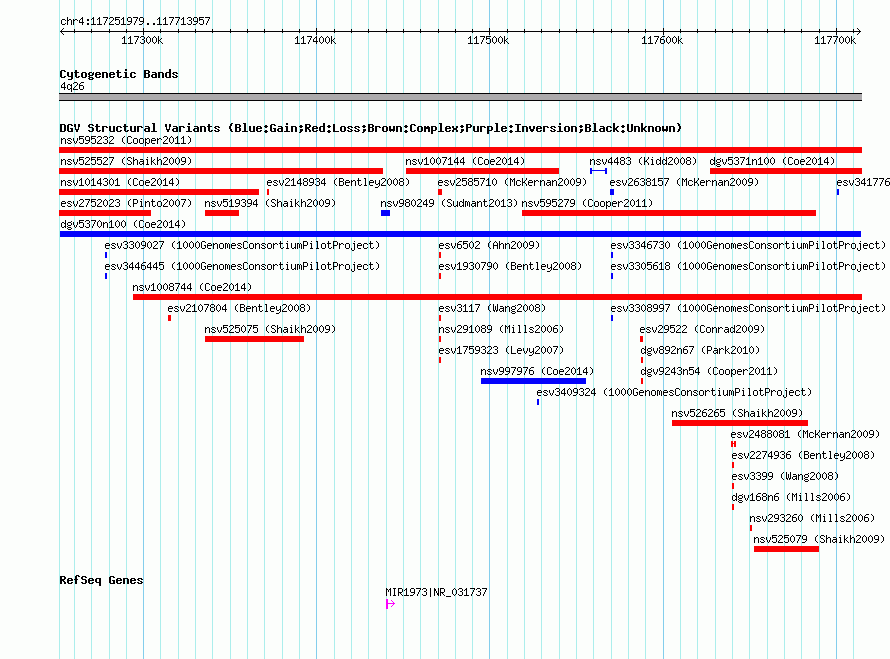Click the 117400k ruler label

tap(315, 40)
